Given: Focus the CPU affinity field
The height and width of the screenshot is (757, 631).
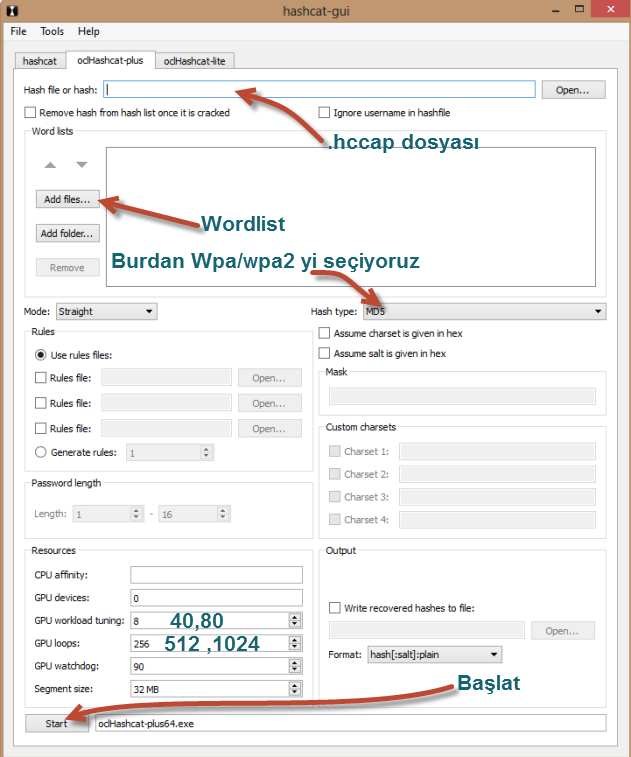Looking at the screenshot, I should coord(216,575).
